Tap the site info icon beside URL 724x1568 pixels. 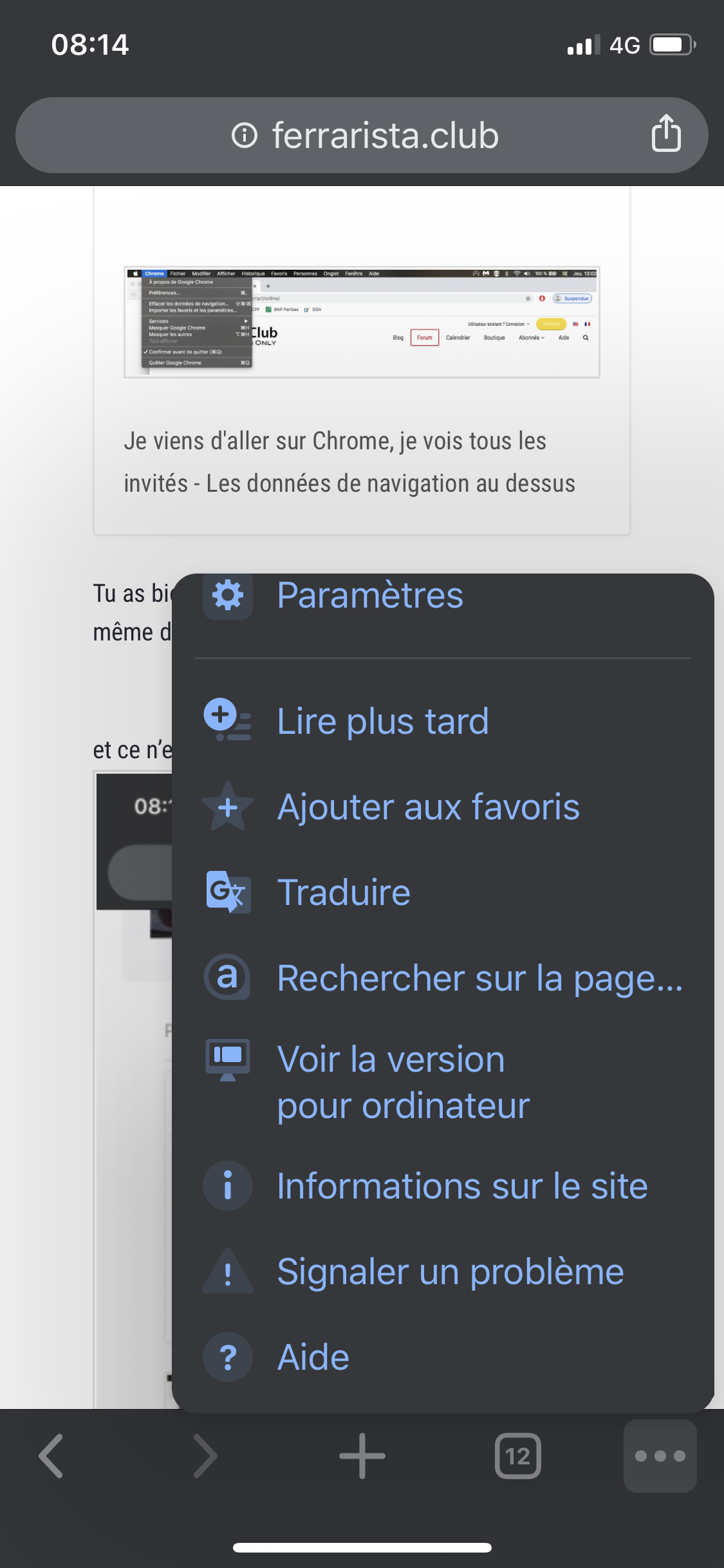tap(245, 135)
